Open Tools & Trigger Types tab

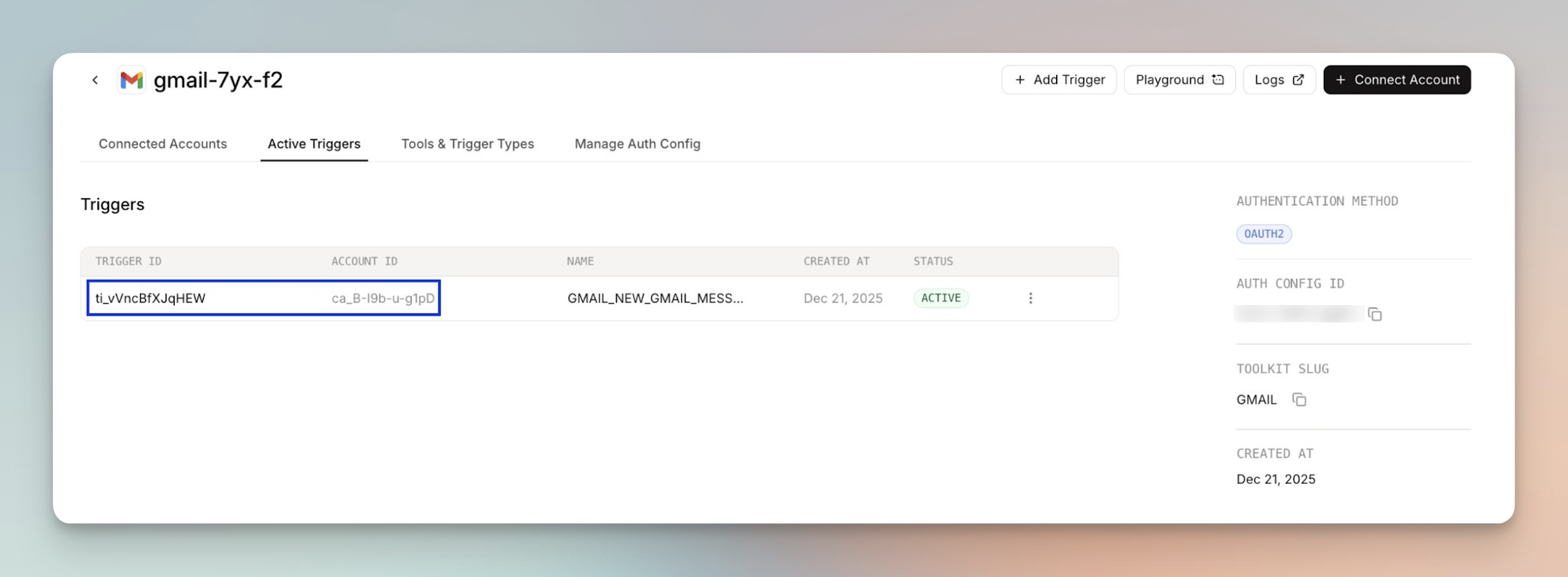[468, 144]
